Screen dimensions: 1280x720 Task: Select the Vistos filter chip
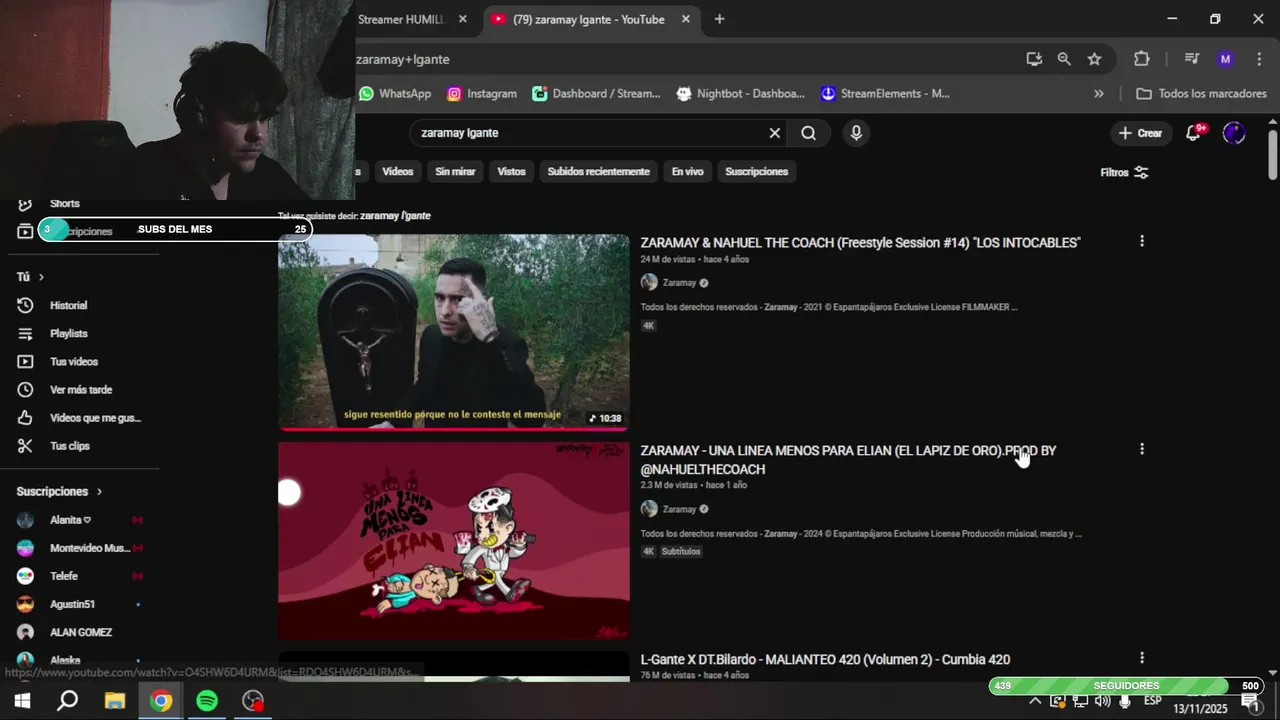pos(511,172)
